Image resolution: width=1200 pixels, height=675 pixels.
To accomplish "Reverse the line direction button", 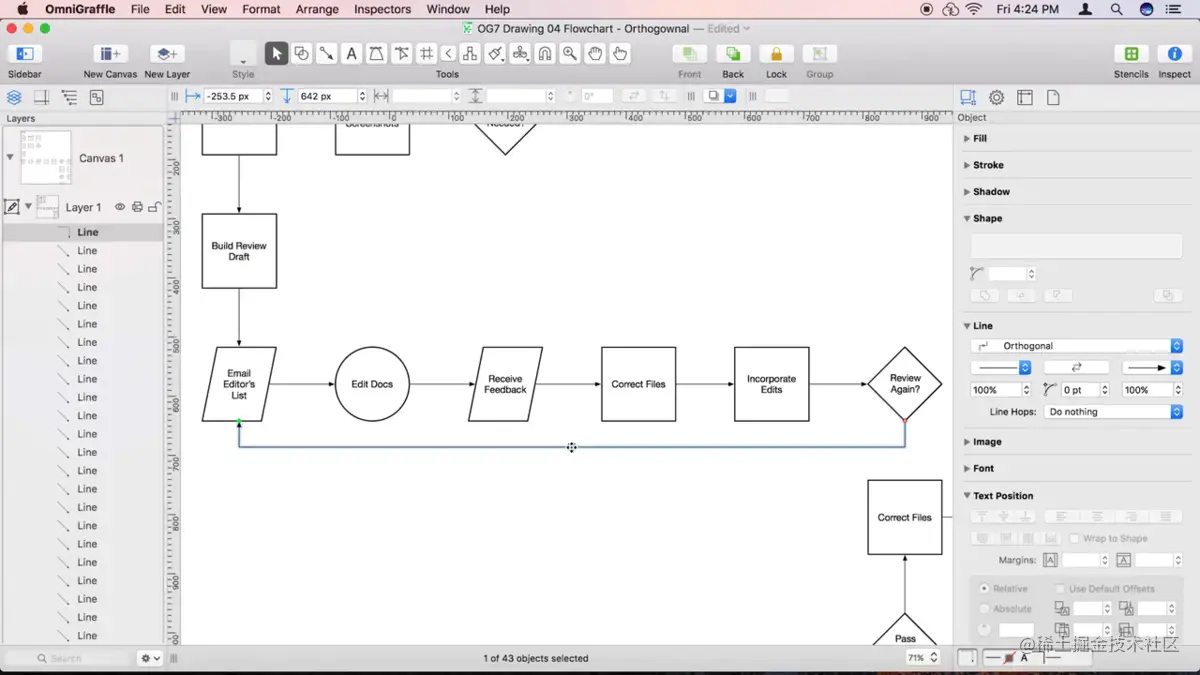I will pos(1076,368).
